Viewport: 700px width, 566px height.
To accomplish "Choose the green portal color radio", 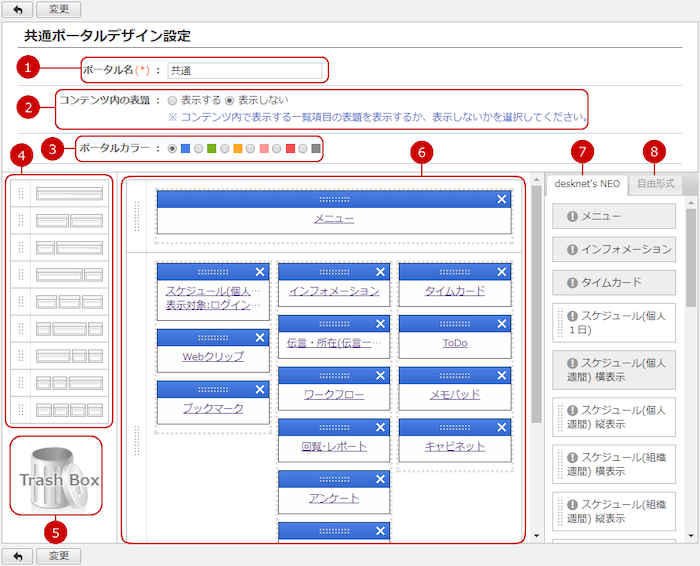I will click(198, 149).
